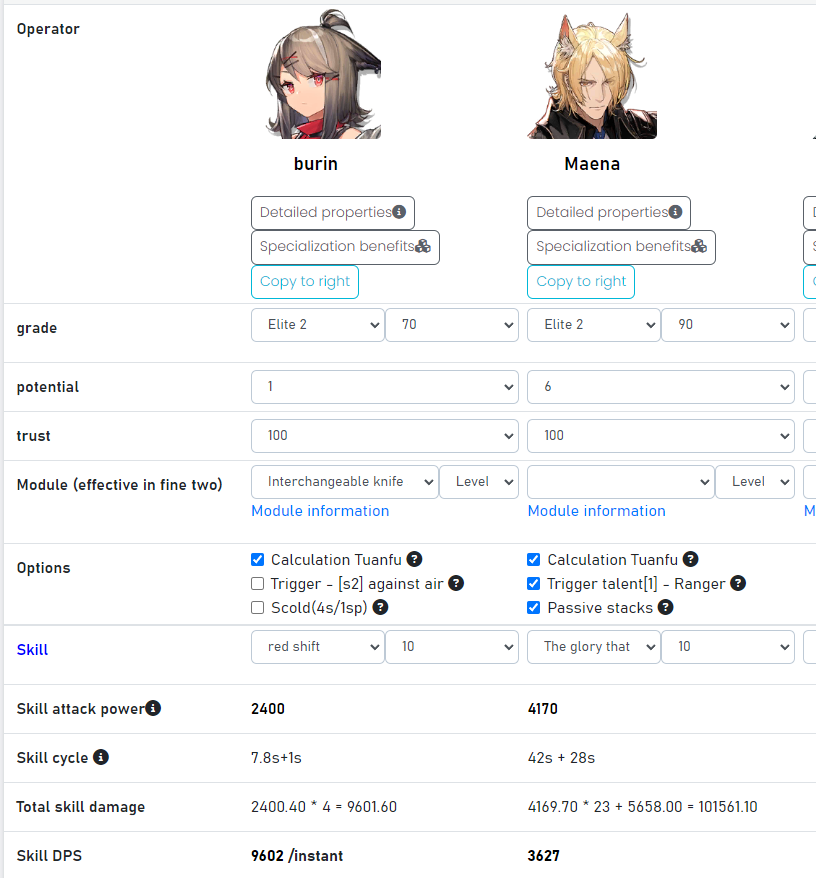Click Maena's Copy to right button
The height and width of the screenshot is (878, 816).
pos(581,282)
